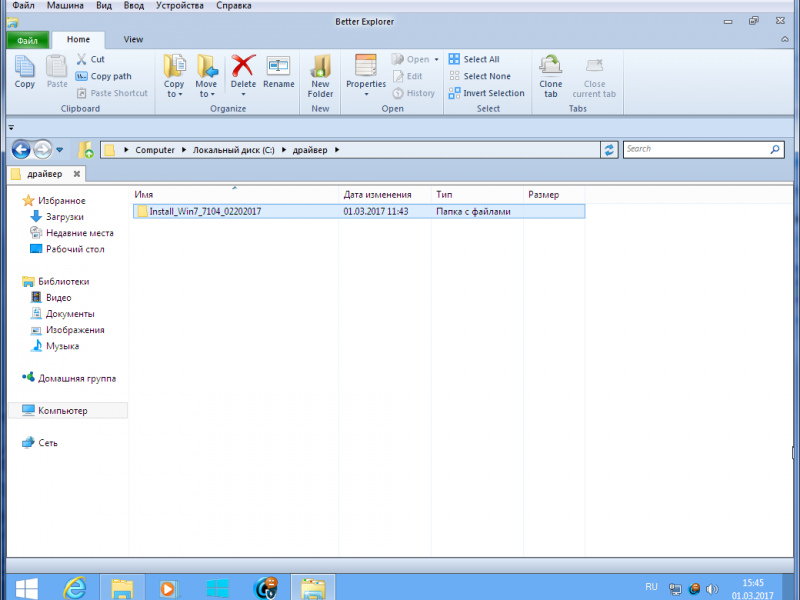Click the Windows Start button
Image resolution: width=800 pixels, height=600 pixels.
[26, 588]
